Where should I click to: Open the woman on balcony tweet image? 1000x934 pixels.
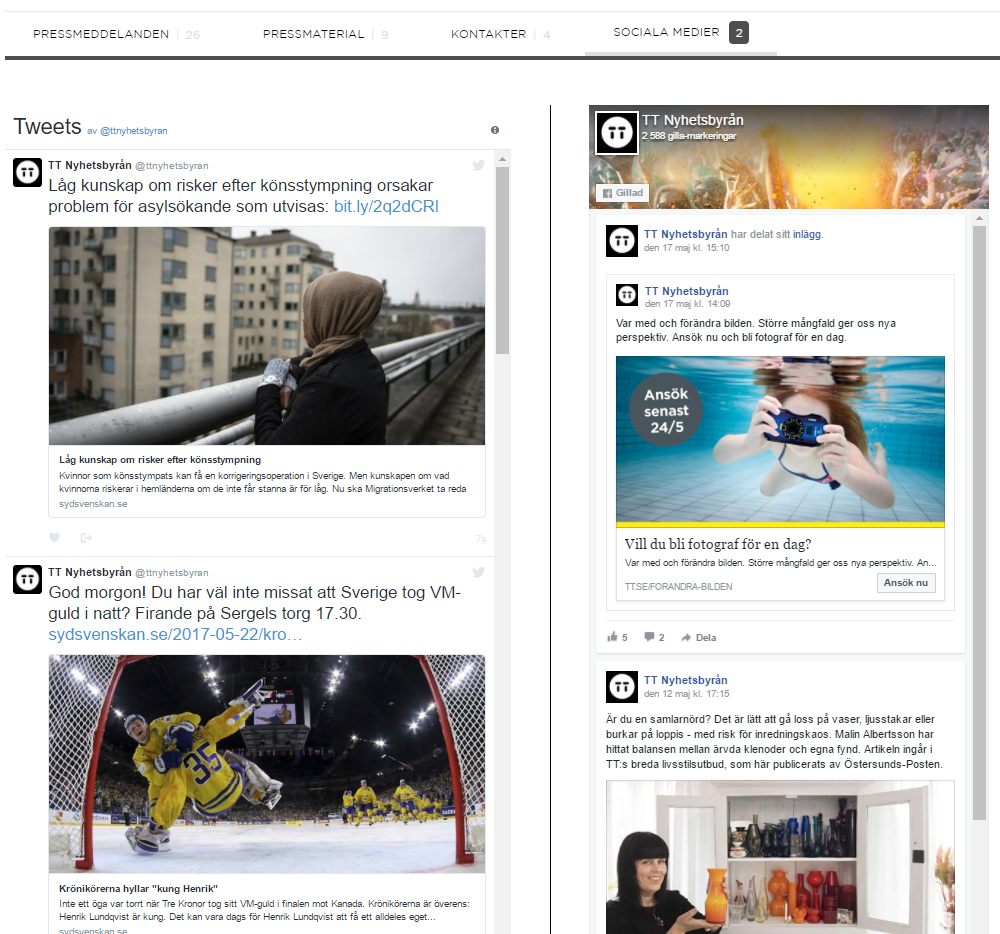point(267,336)
